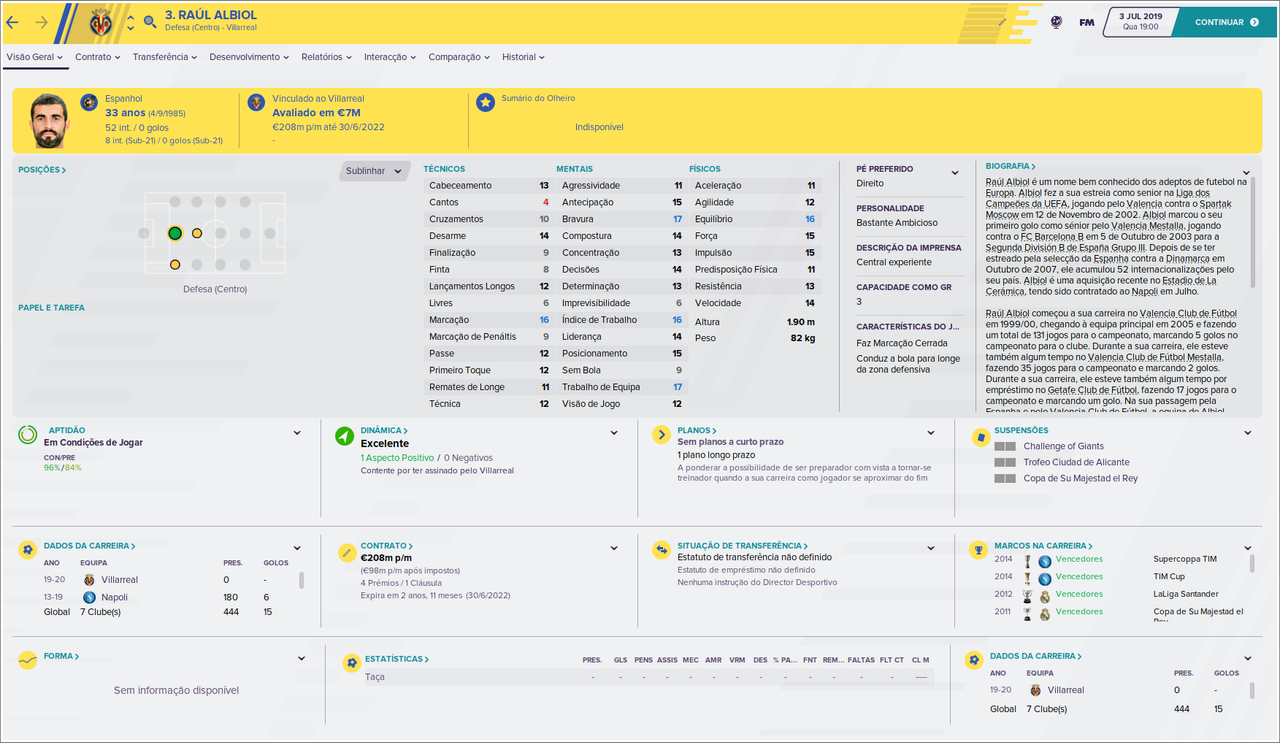Open the Marcos na Carreira link

[1043, 546]
